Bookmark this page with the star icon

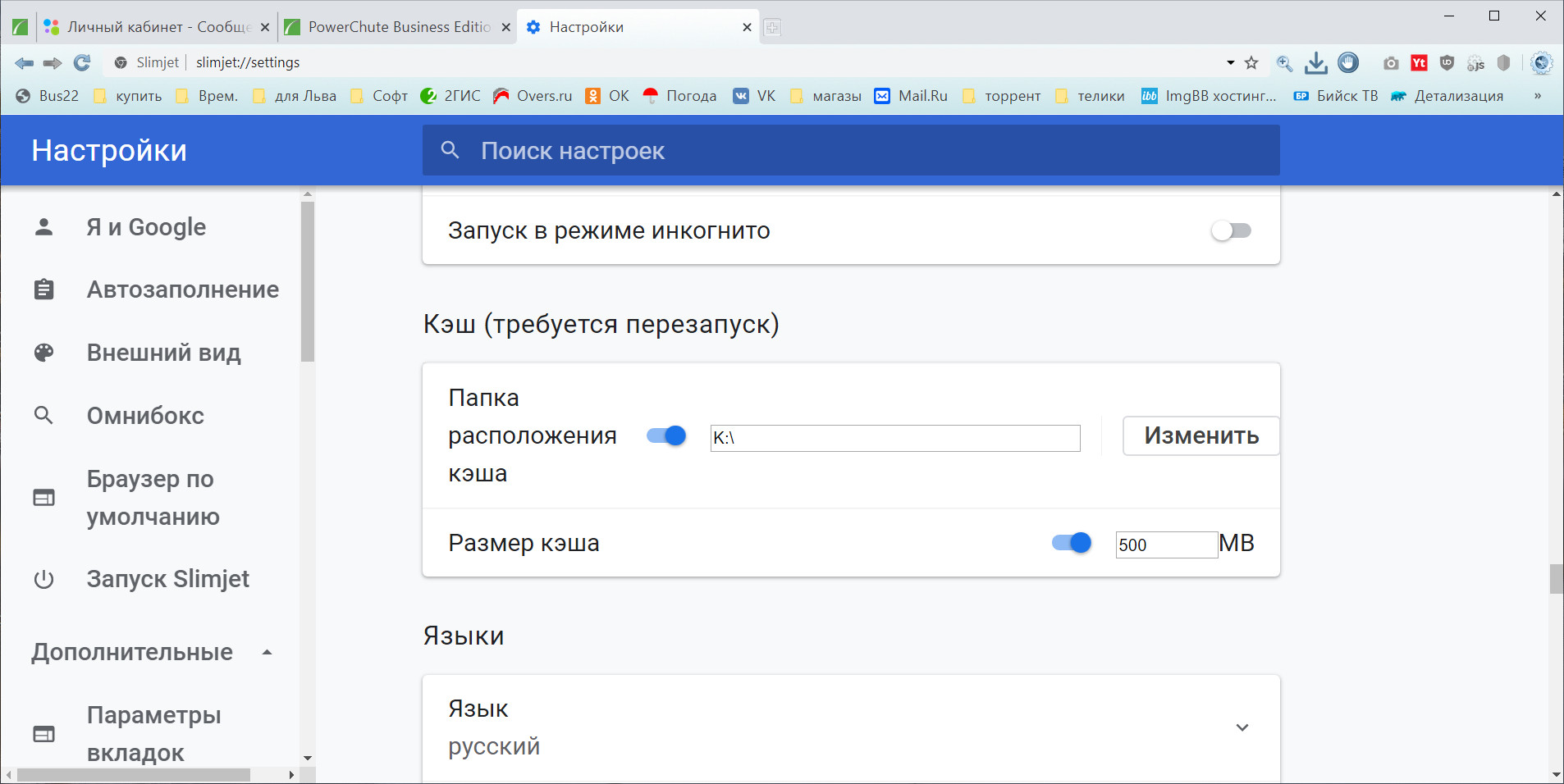click(x=1251, y=62)
